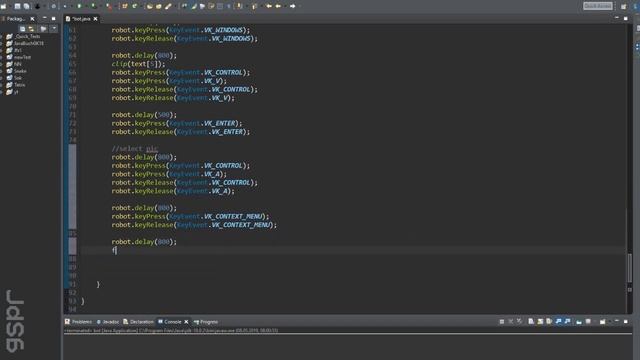Click the green Run button in toolbar
Screen dimensions: 640x360
79,6
